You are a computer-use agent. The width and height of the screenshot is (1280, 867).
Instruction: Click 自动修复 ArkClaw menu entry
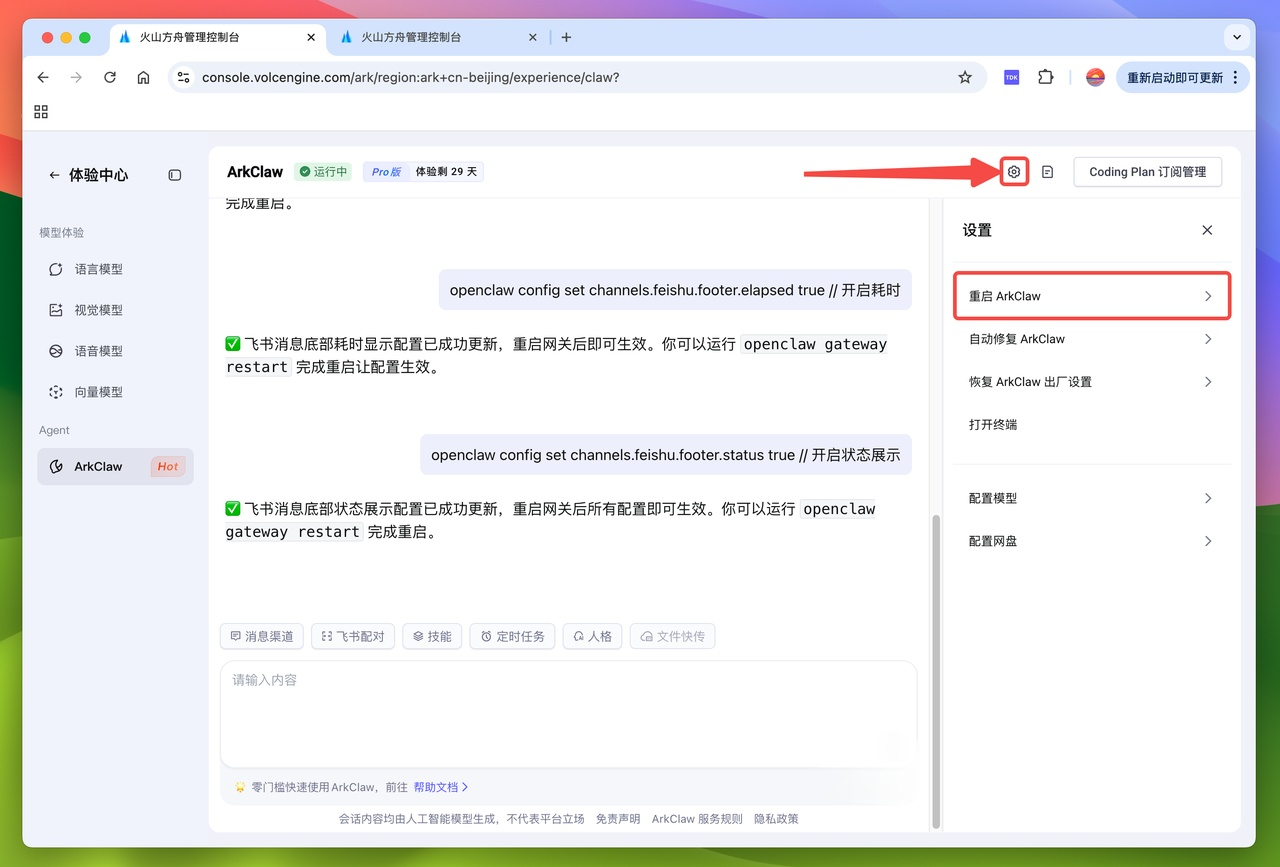coord(1091,338)
